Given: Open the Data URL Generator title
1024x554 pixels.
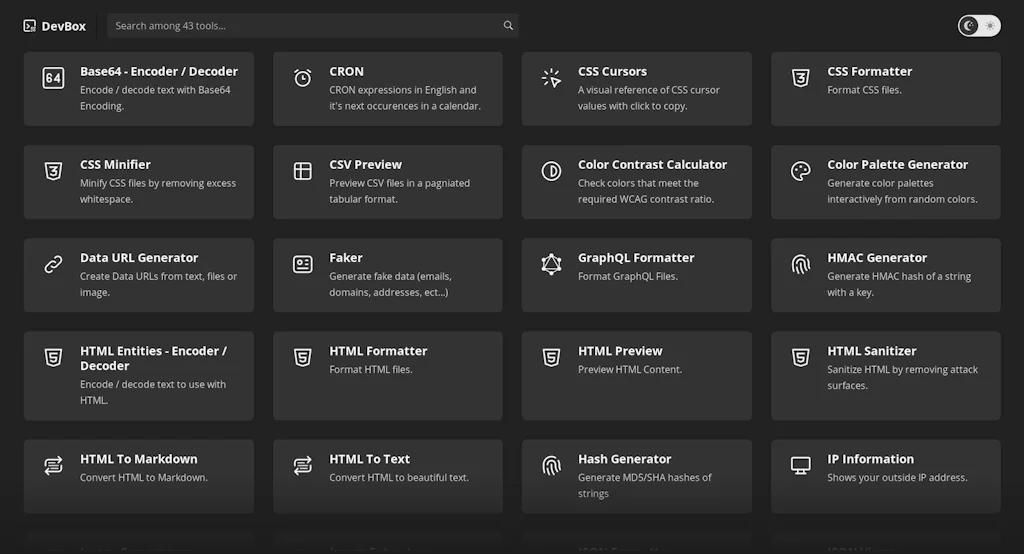Looking at the screenshot, I should [x=139, y=257].
